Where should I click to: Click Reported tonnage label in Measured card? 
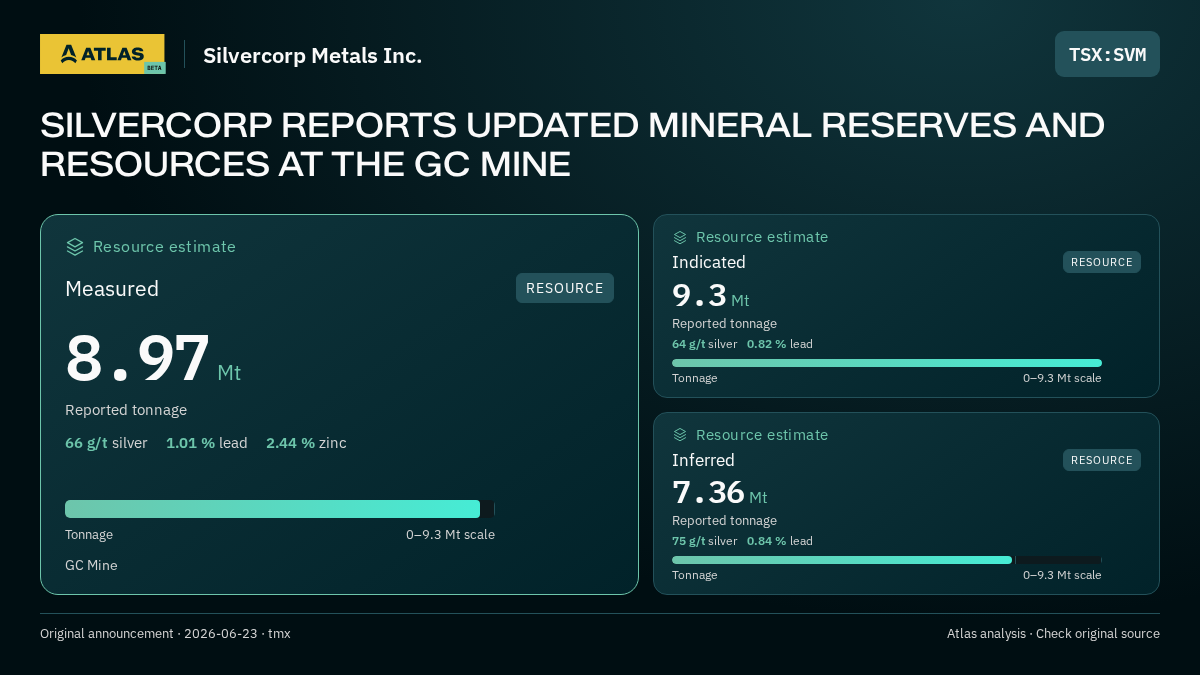(126, 410)
